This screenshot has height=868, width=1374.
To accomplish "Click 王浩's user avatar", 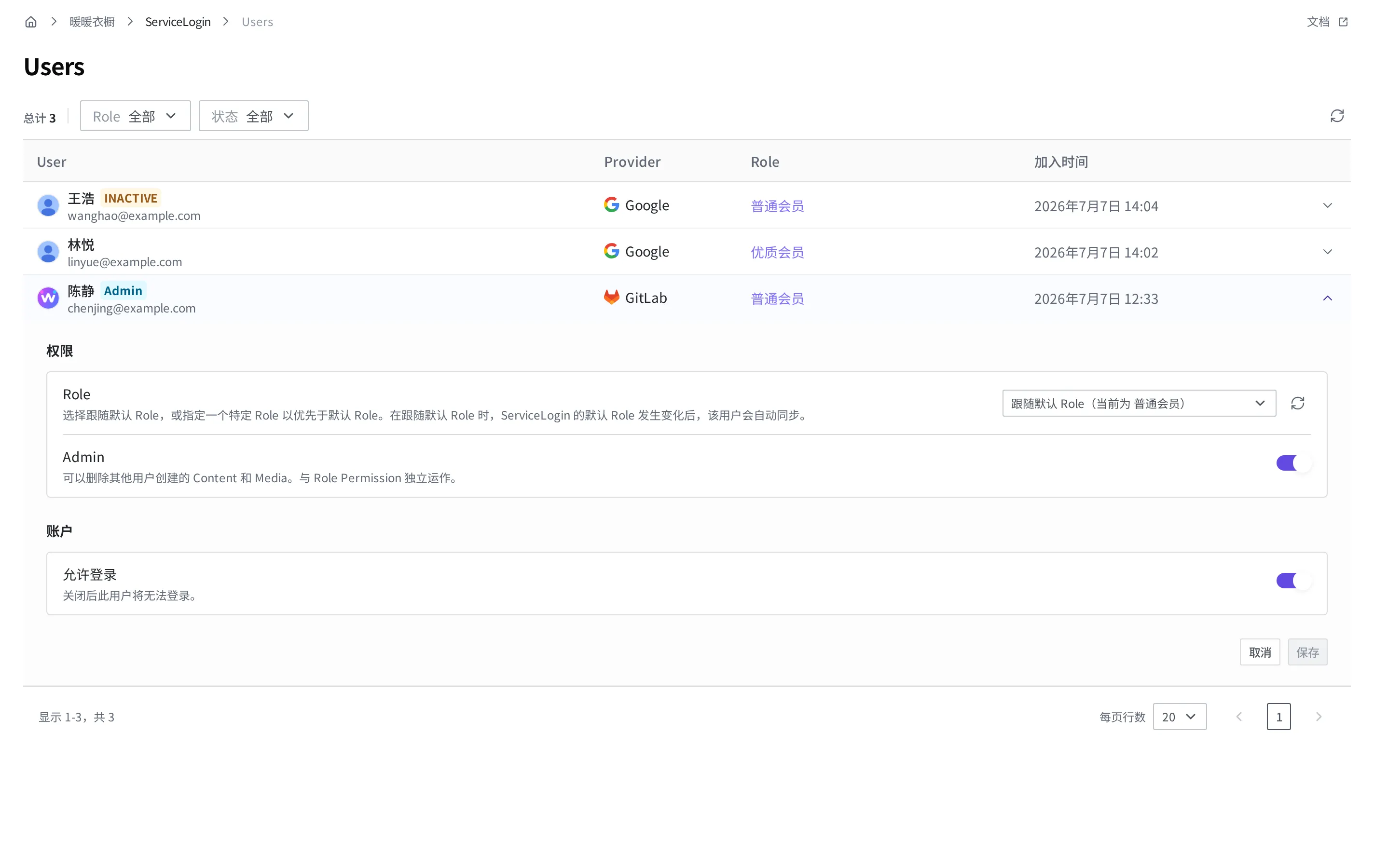I will pyautogui.click(x=48, y=205).
